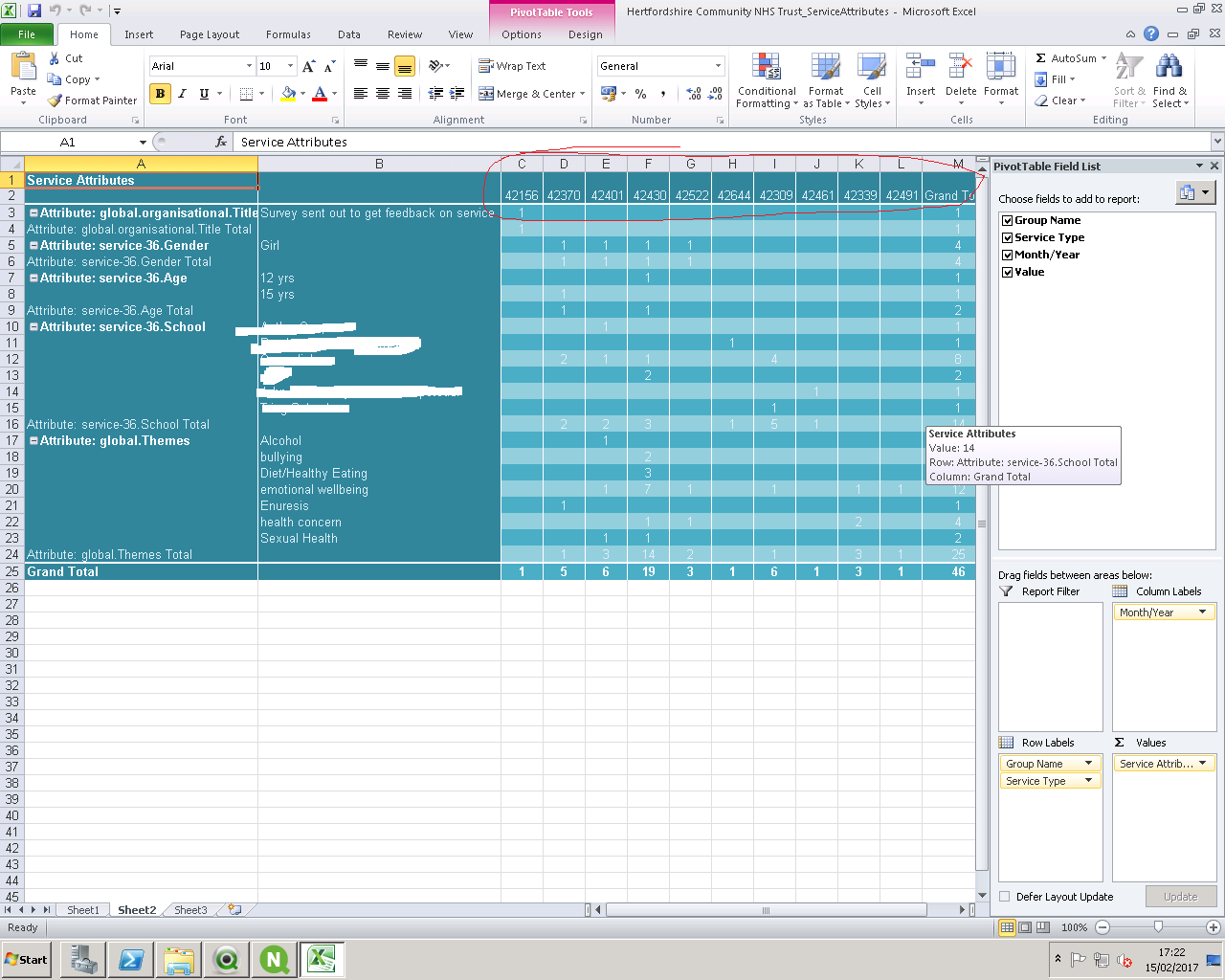
Task: Toggle Italic formatting
Action: [182, 94]
